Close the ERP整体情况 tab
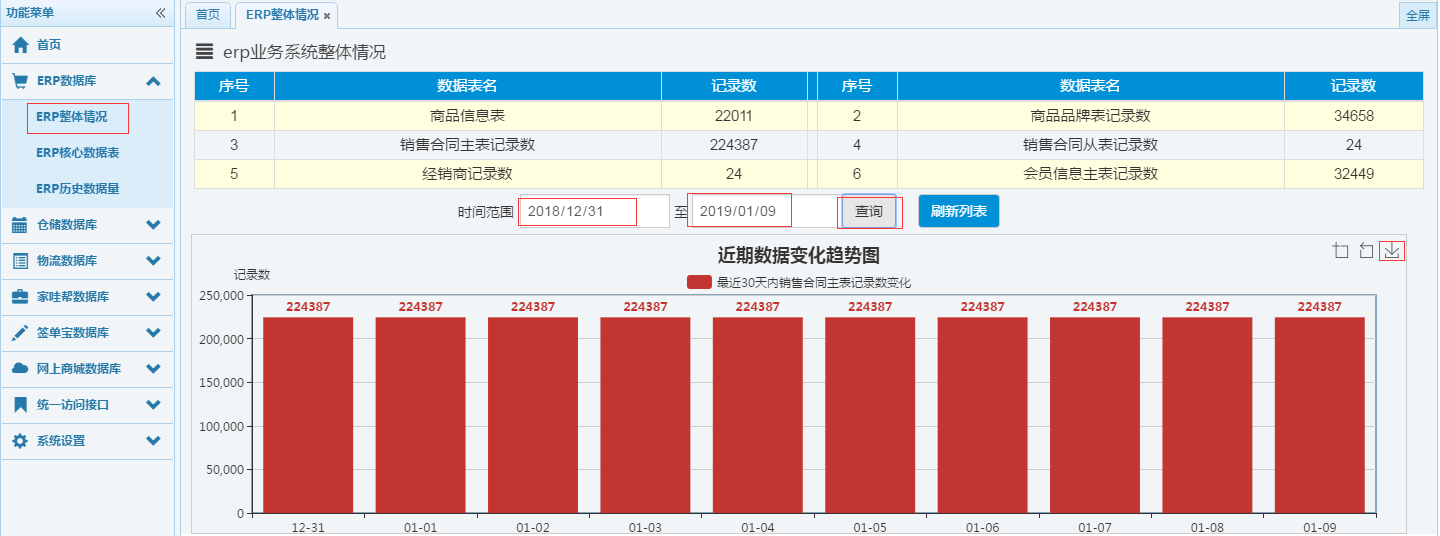Viewport: 1440px width, 536px height. point(327,16)
